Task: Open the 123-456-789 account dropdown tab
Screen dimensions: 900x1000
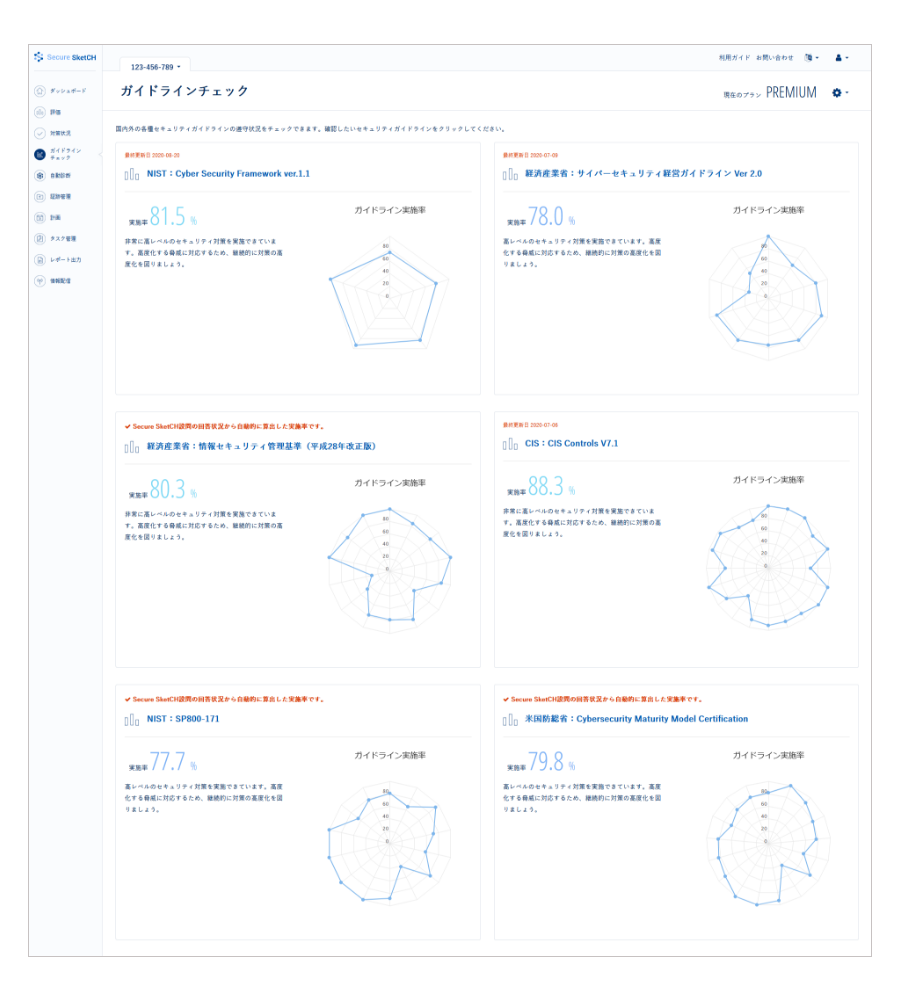Action: pyautogui.click(x=155, y=66)
